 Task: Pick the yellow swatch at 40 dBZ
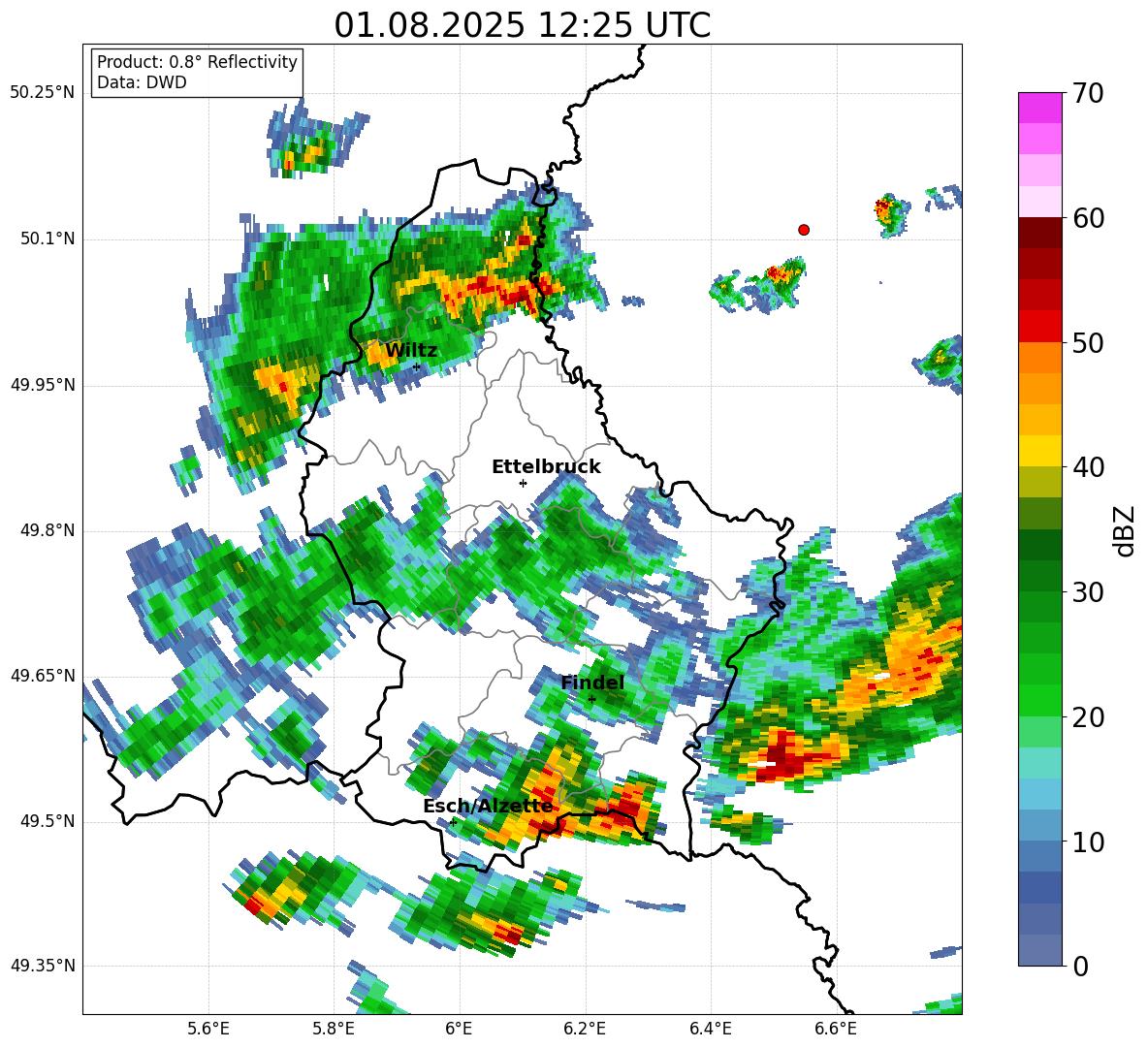1039,451
